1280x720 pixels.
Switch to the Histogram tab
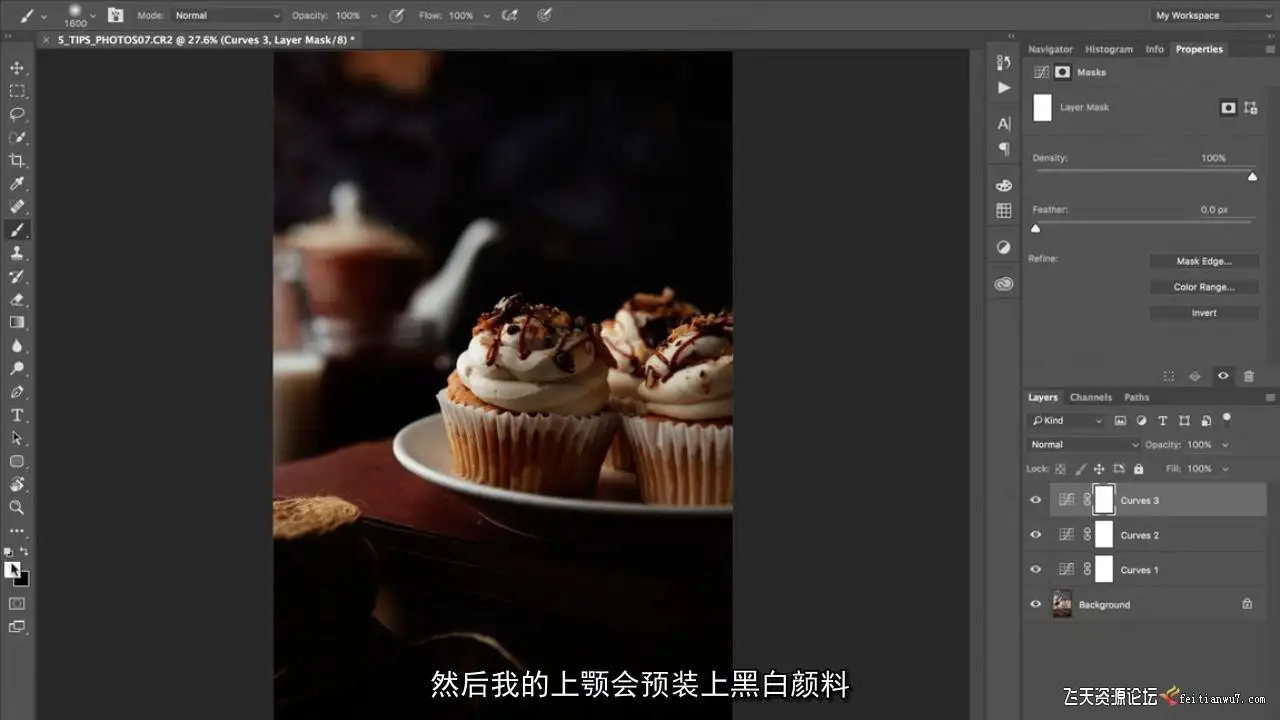[x=1109, y=49]
